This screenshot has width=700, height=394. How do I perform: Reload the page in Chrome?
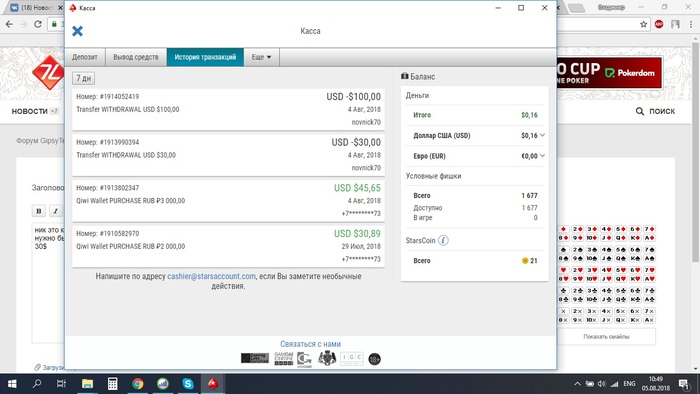[38, 24]
